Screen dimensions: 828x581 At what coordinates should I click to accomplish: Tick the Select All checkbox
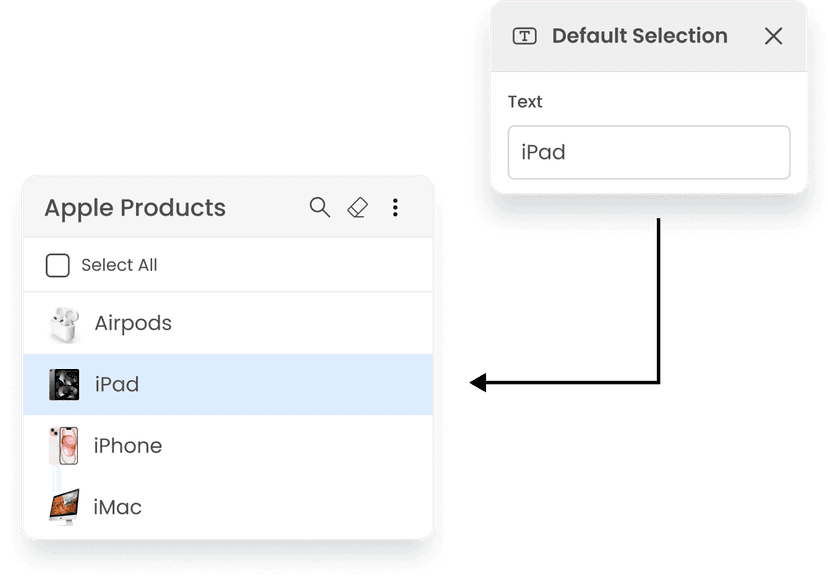point(58,265)
